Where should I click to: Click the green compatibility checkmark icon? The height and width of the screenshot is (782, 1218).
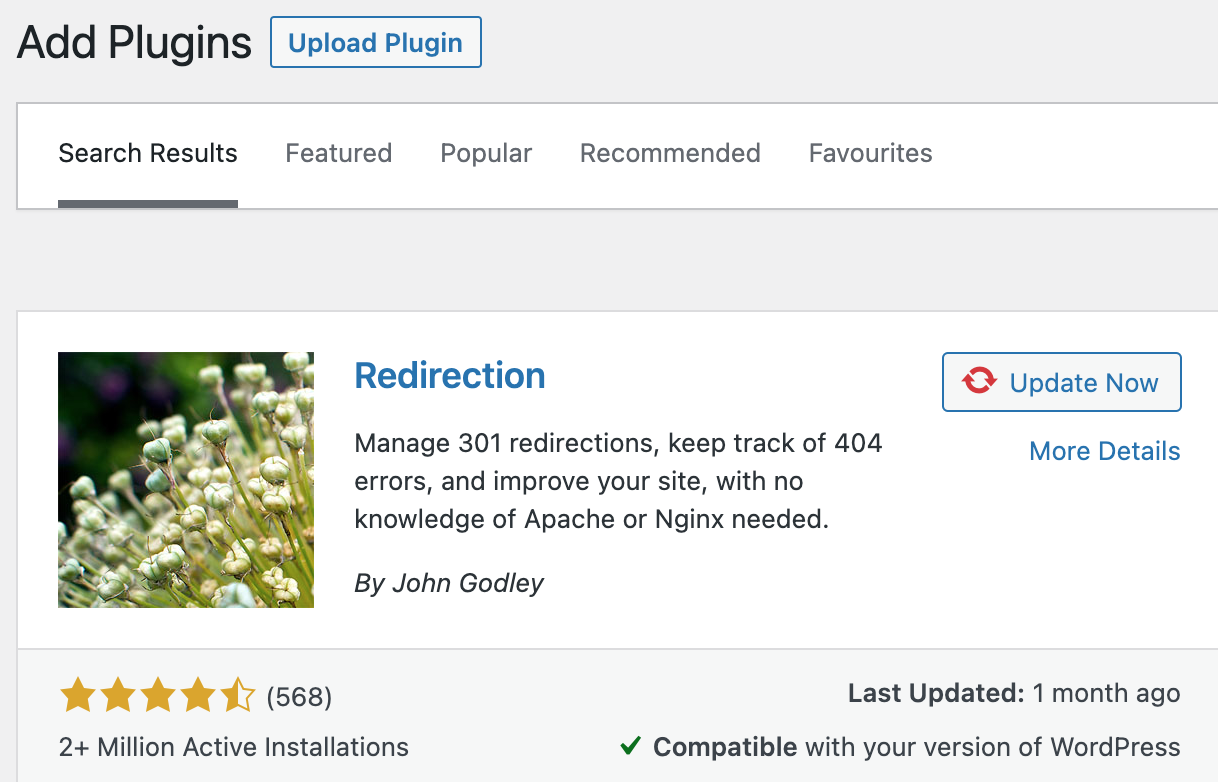pos(631,745)
